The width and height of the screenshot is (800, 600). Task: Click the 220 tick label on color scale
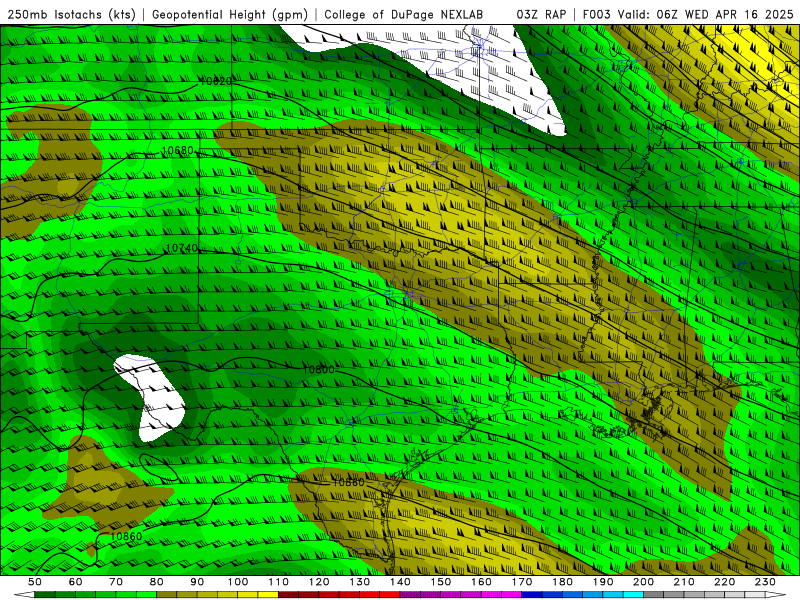coord(724,582)
